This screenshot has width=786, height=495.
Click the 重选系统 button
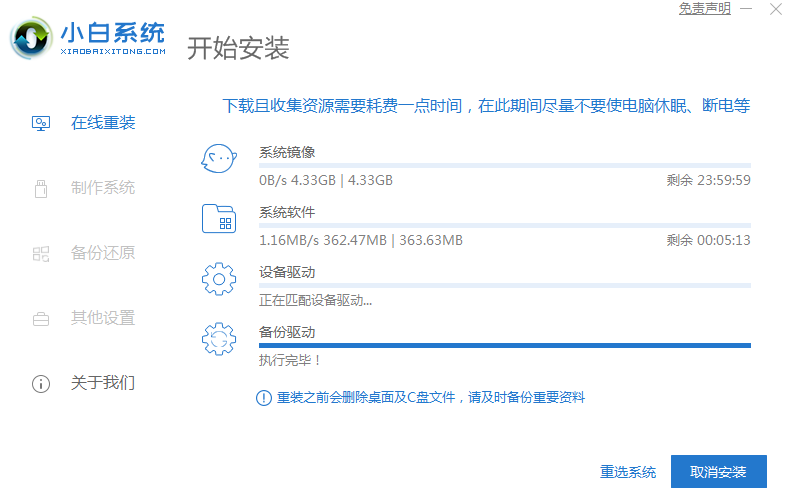628,472
